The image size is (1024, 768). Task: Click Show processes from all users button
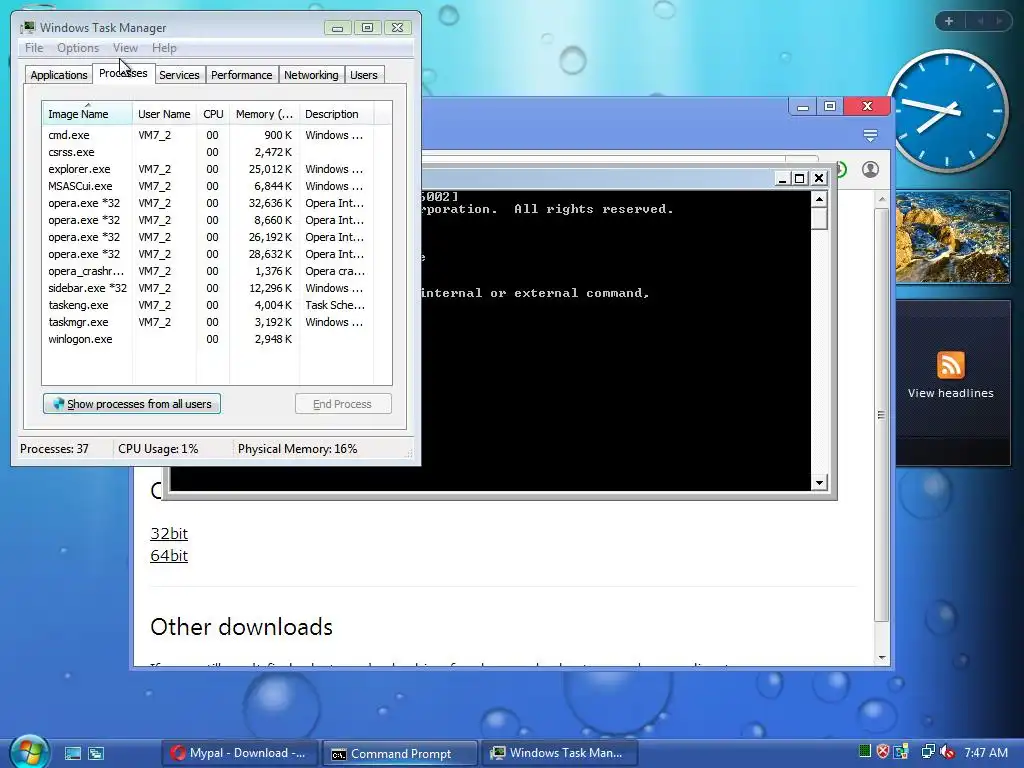pos(132,404)
